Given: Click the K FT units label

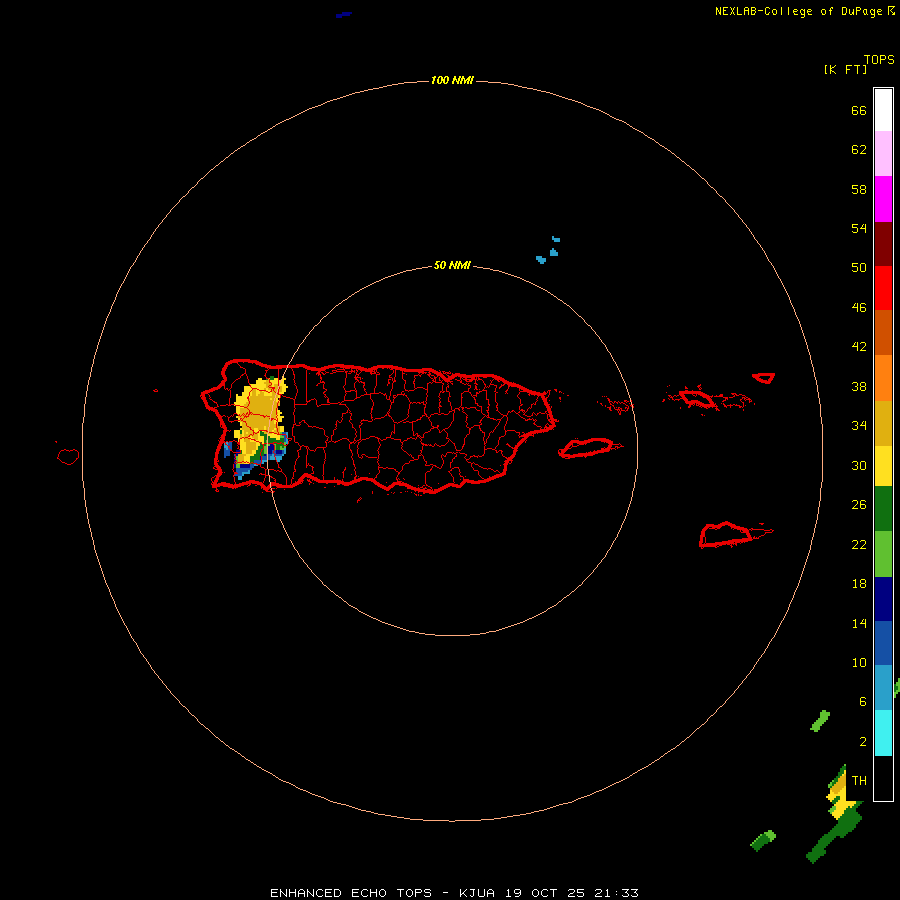Looking at the screenshot, I should point(845,69).
